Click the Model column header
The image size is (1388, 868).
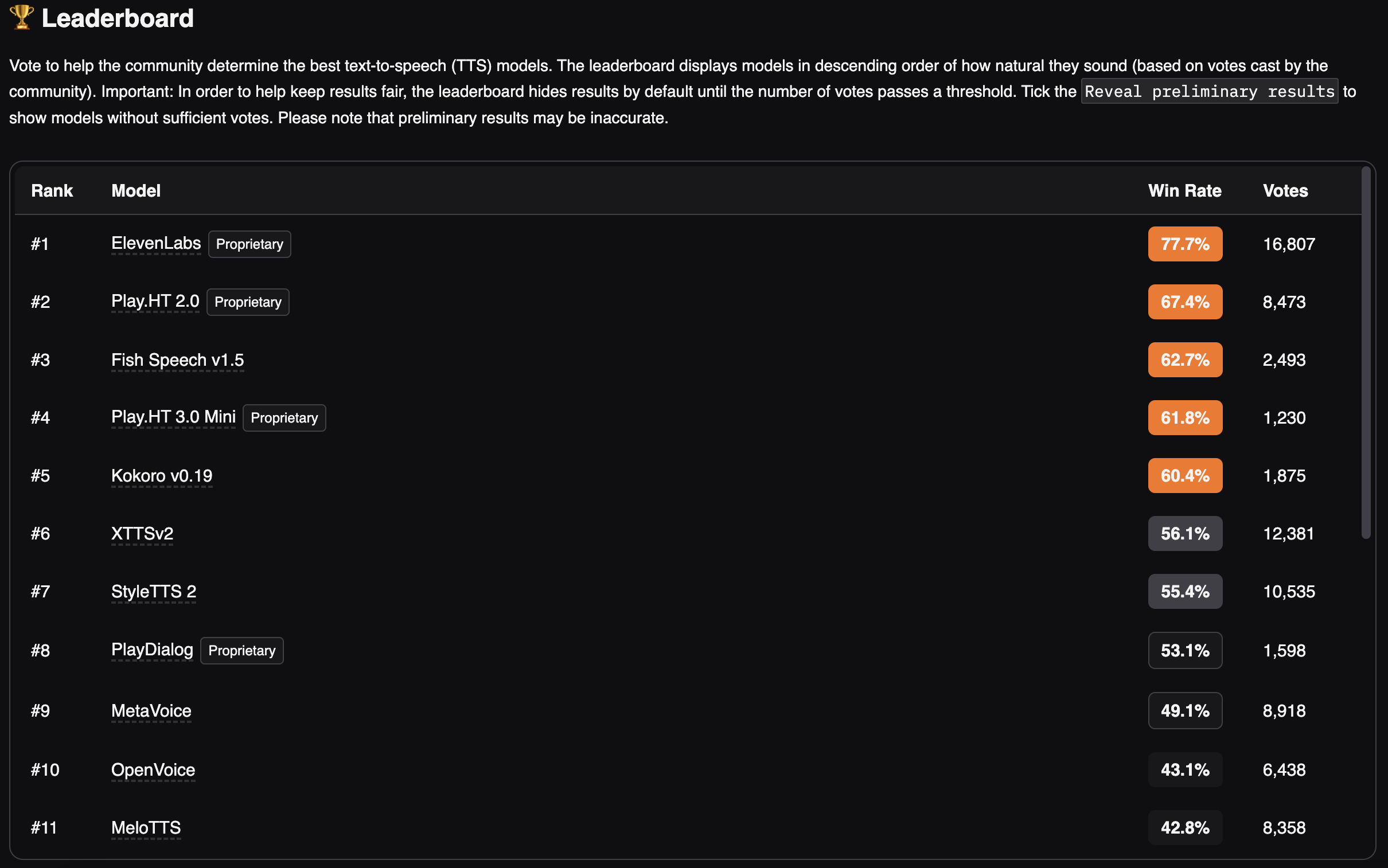point(135,190)
